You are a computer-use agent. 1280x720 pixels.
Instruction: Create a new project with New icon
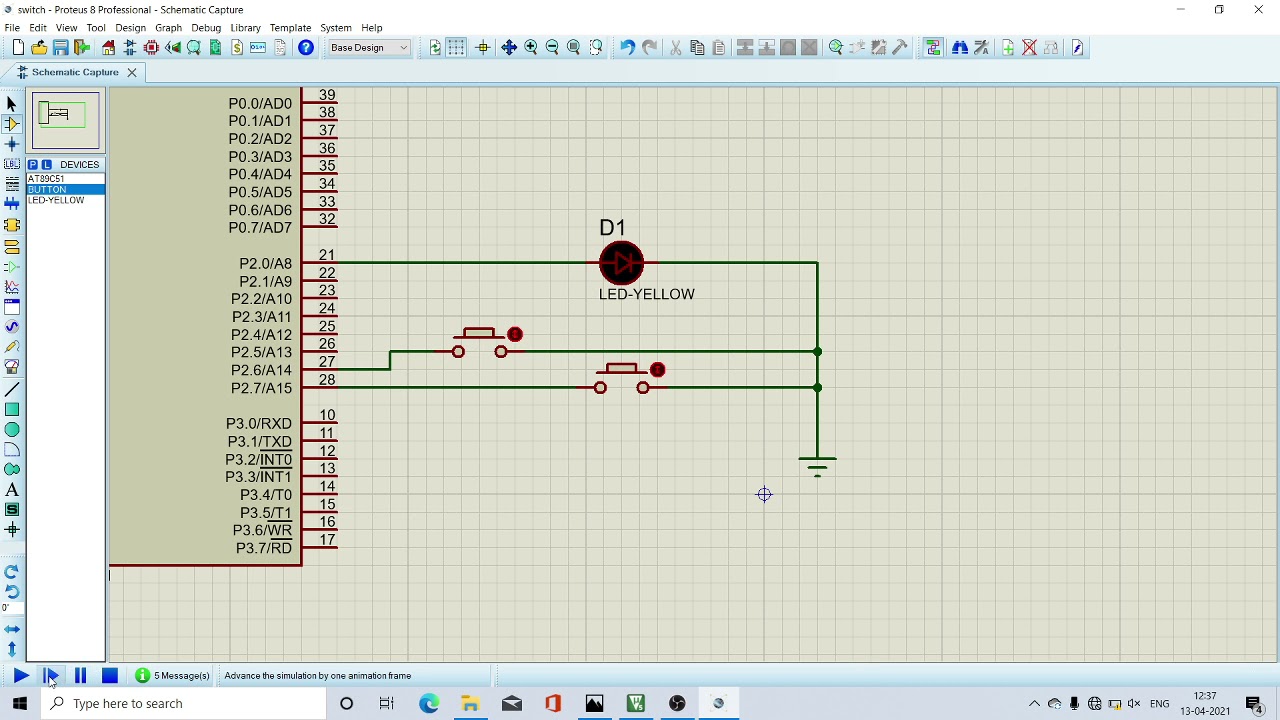pyautogui.click(x=18, y=47)
